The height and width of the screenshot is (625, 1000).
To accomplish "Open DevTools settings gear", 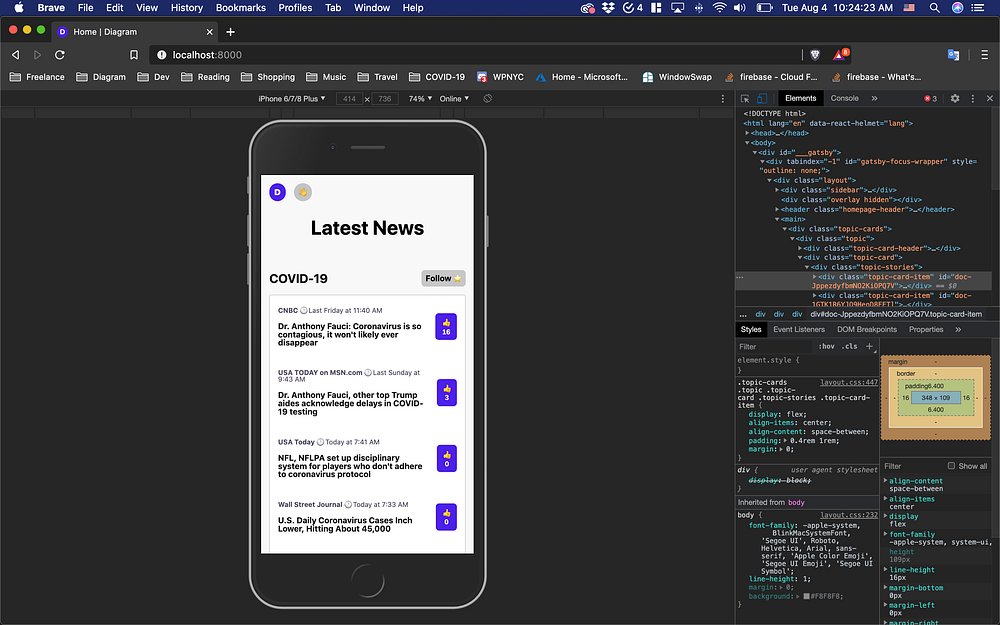I will pyautogui.click(x=954, y=98).
